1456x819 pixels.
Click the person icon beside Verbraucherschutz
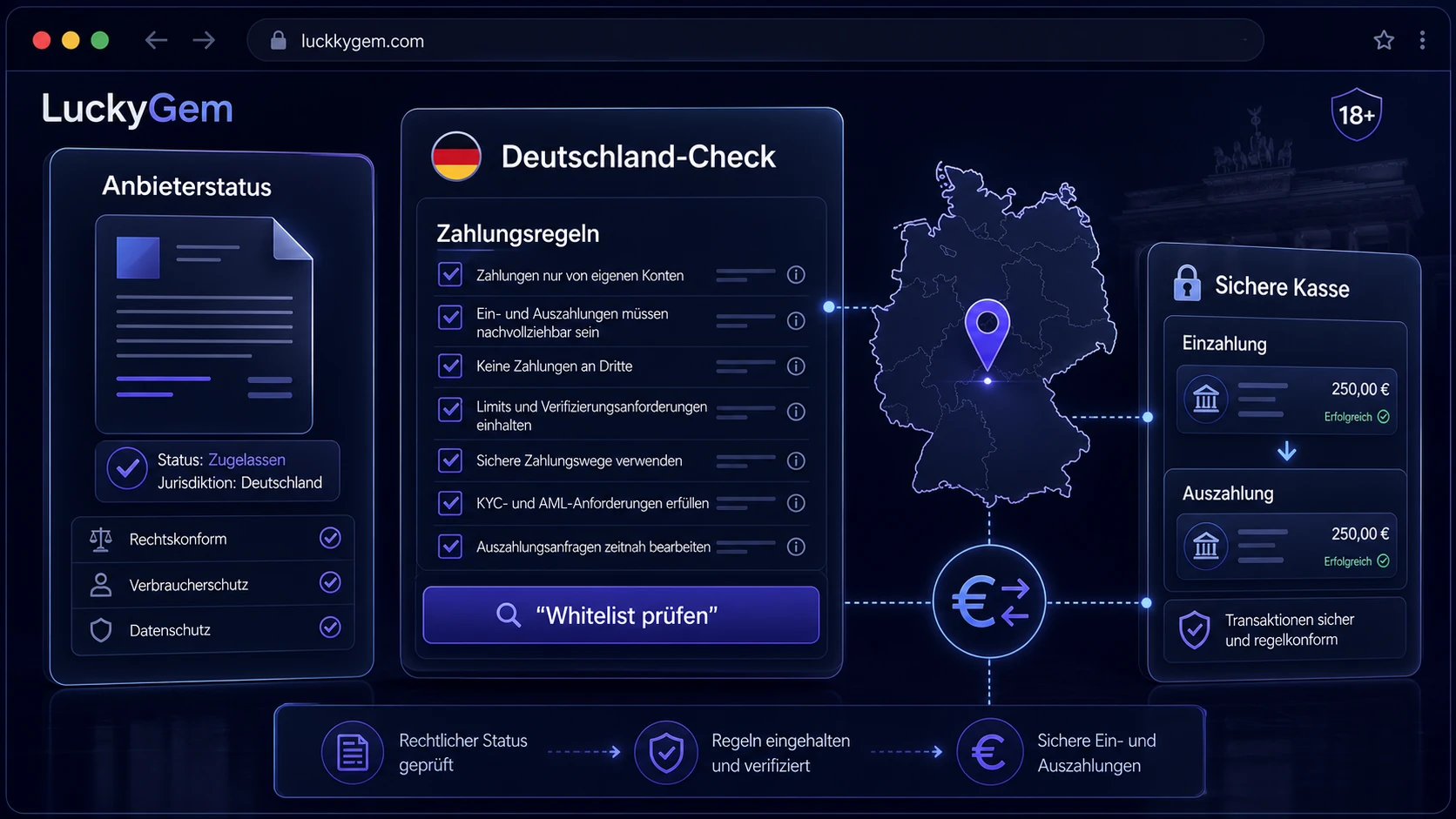click(x=101, y=584)
